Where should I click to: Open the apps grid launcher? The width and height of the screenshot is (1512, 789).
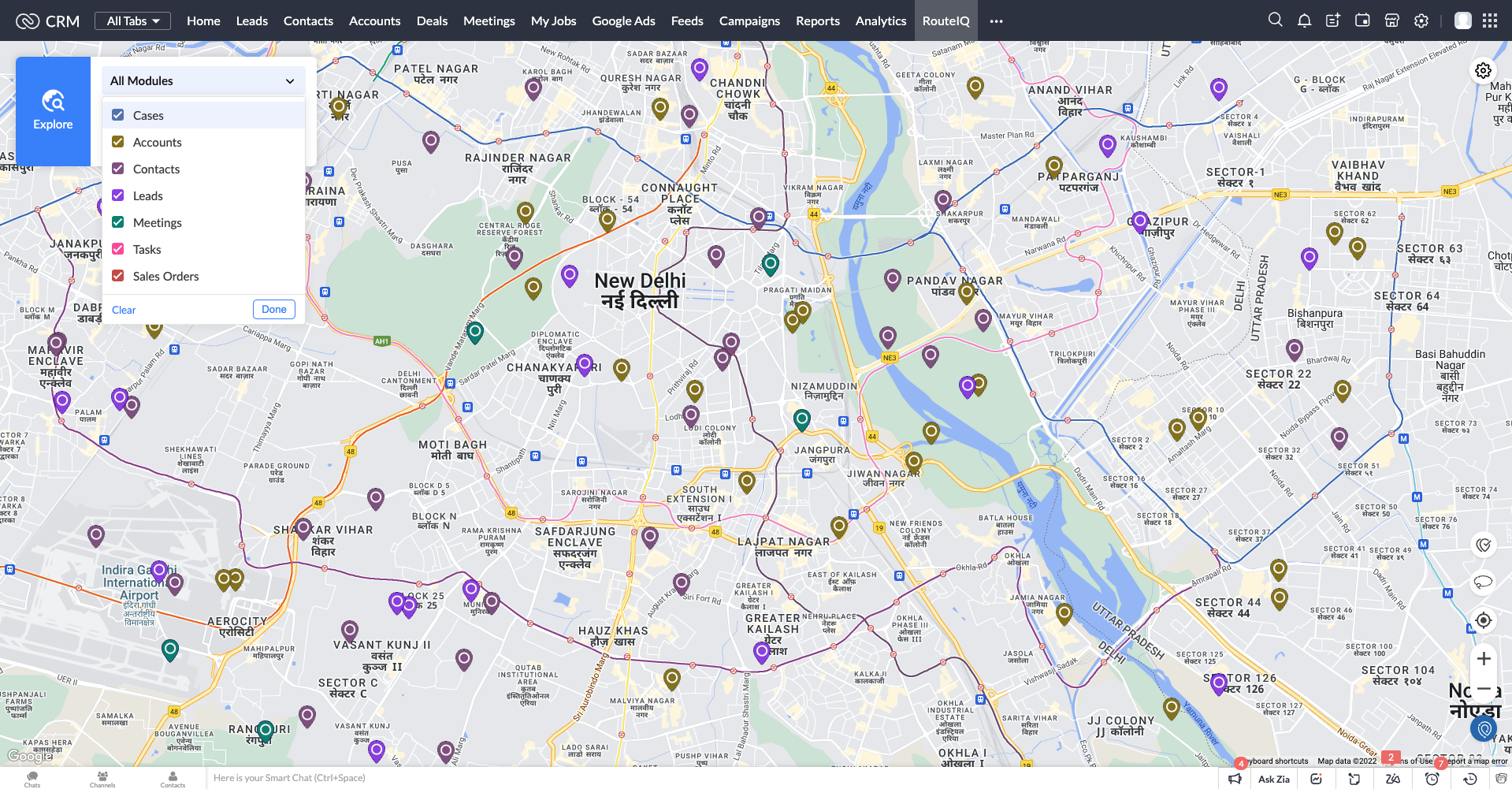[x=1490, y=20]
